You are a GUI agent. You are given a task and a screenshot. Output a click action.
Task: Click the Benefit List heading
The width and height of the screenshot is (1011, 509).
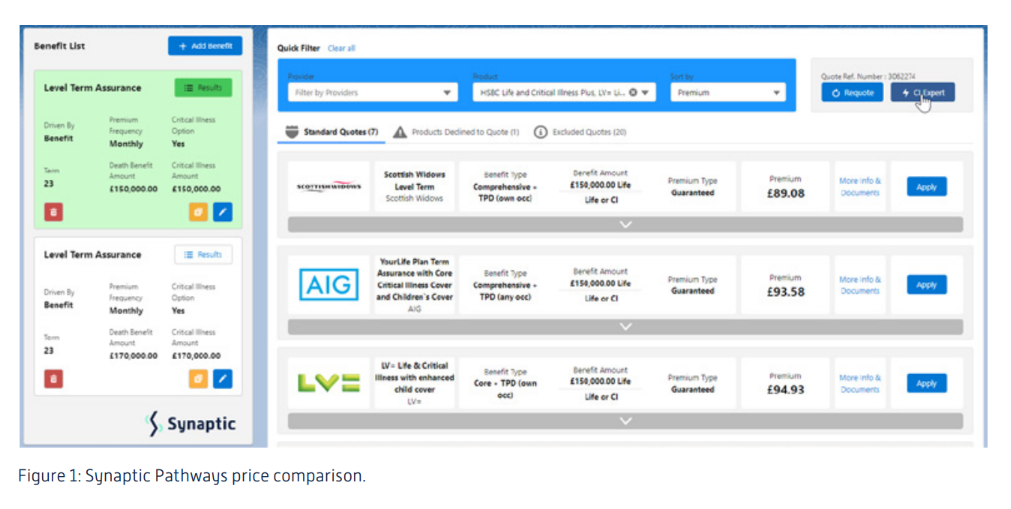[59, 46]
